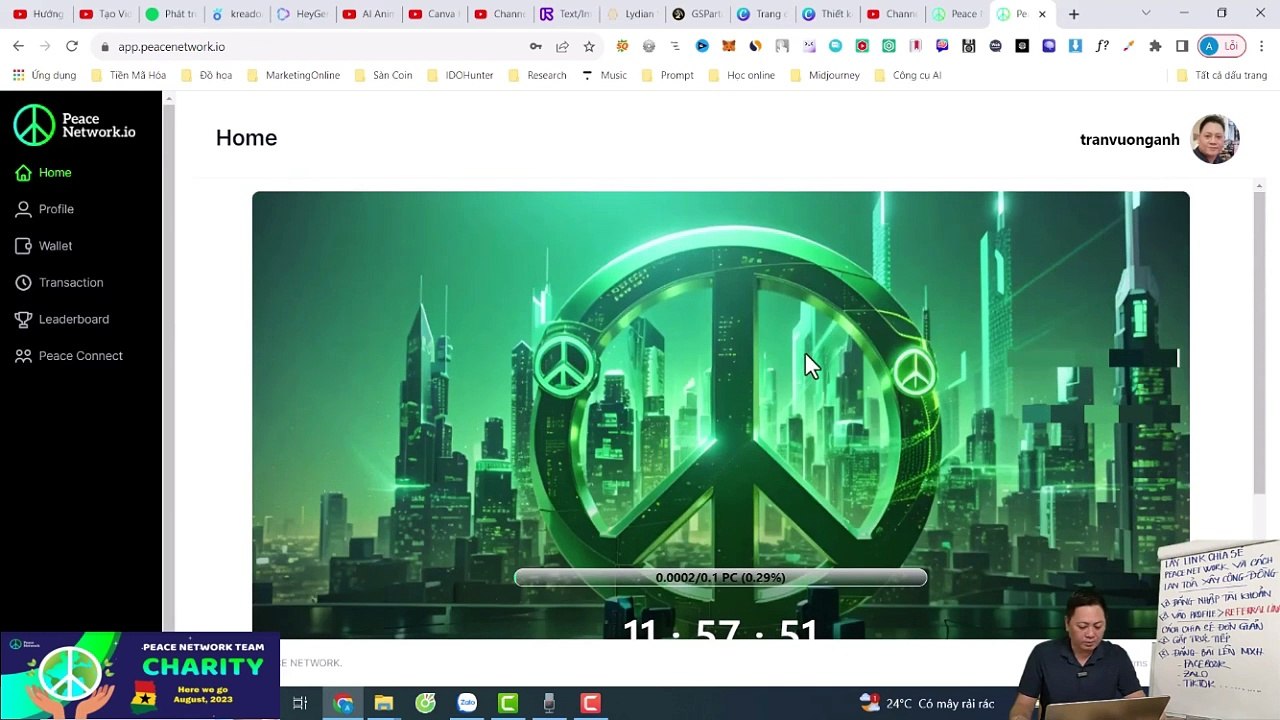The image size is (1280, 720).
Task: Open the color picker pen extension
Action: [x=1128, y=46]
